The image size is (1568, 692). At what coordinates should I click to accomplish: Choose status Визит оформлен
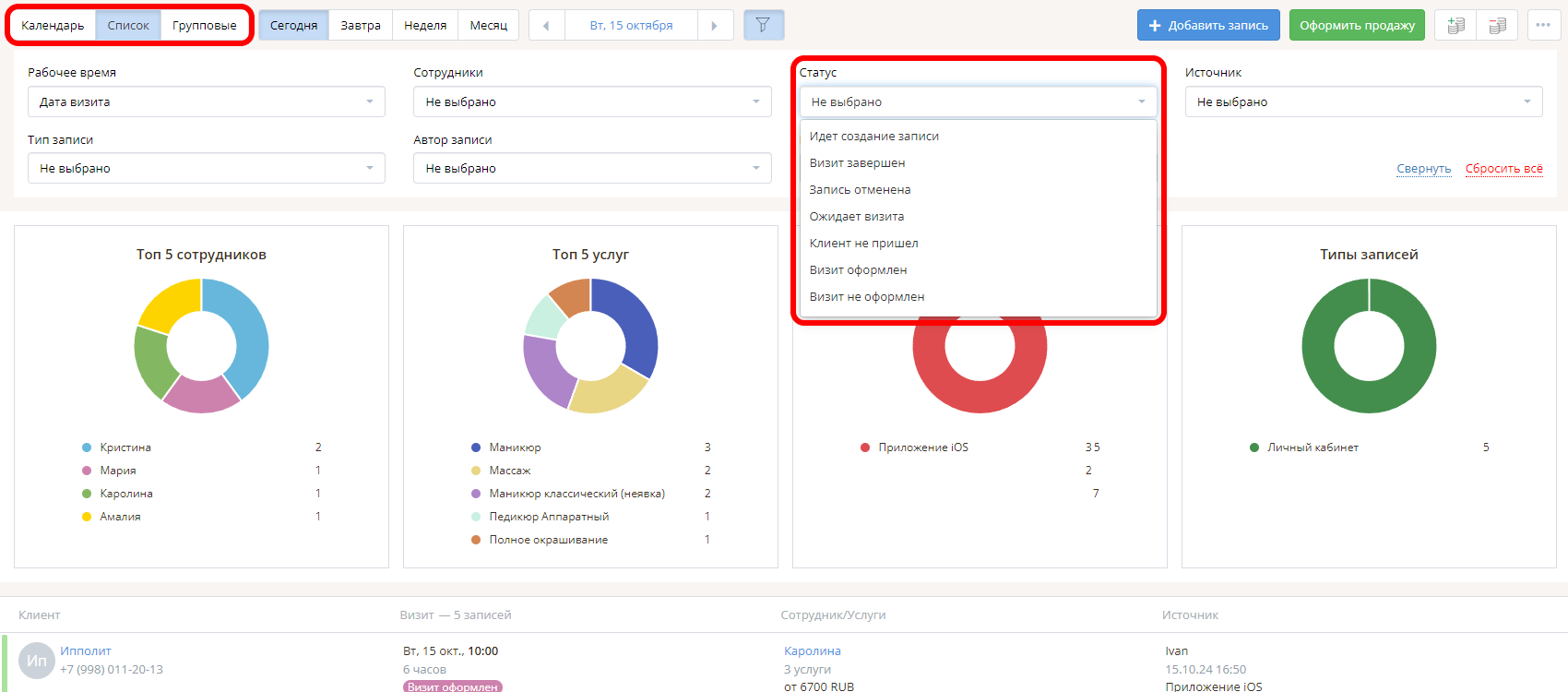[x=979, y=269]
